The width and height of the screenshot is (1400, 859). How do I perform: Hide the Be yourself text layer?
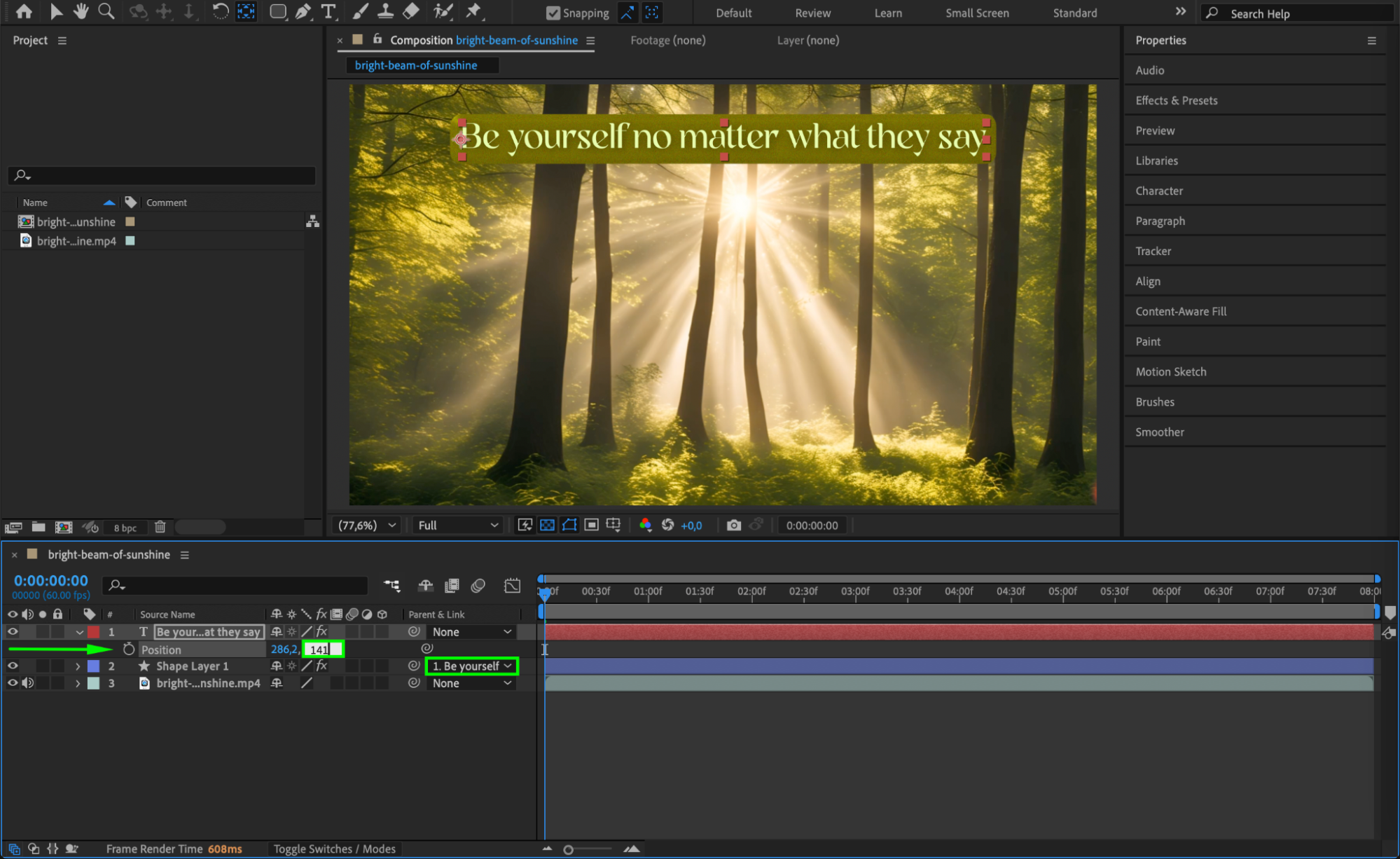(13, 632)
